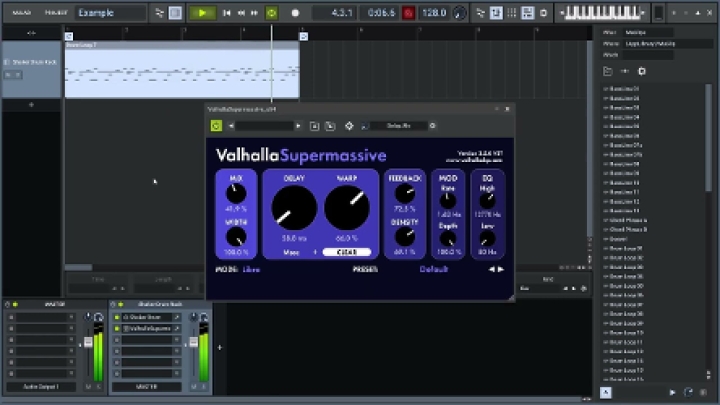
Task: Toggle the green loop button in transport
Action: tap(271, 13)
